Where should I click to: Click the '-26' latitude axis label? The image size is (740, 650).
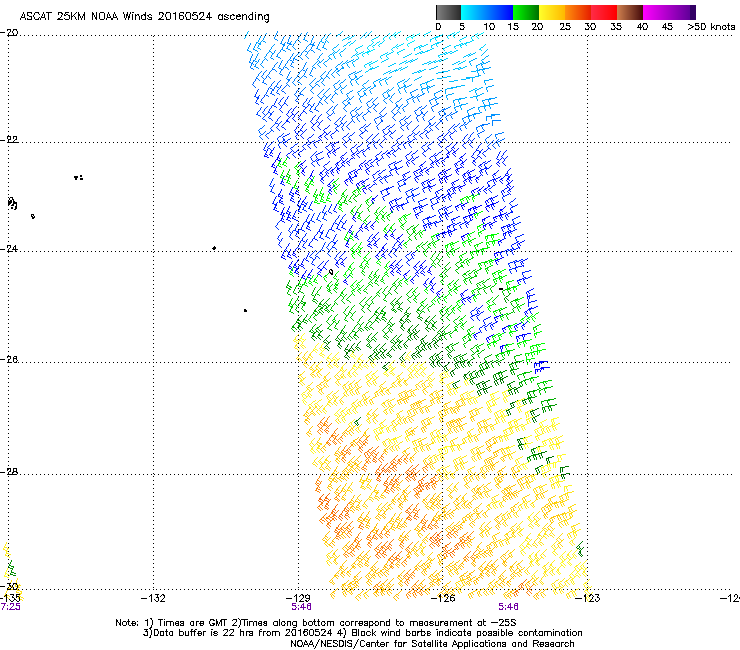tap(10, 360)
